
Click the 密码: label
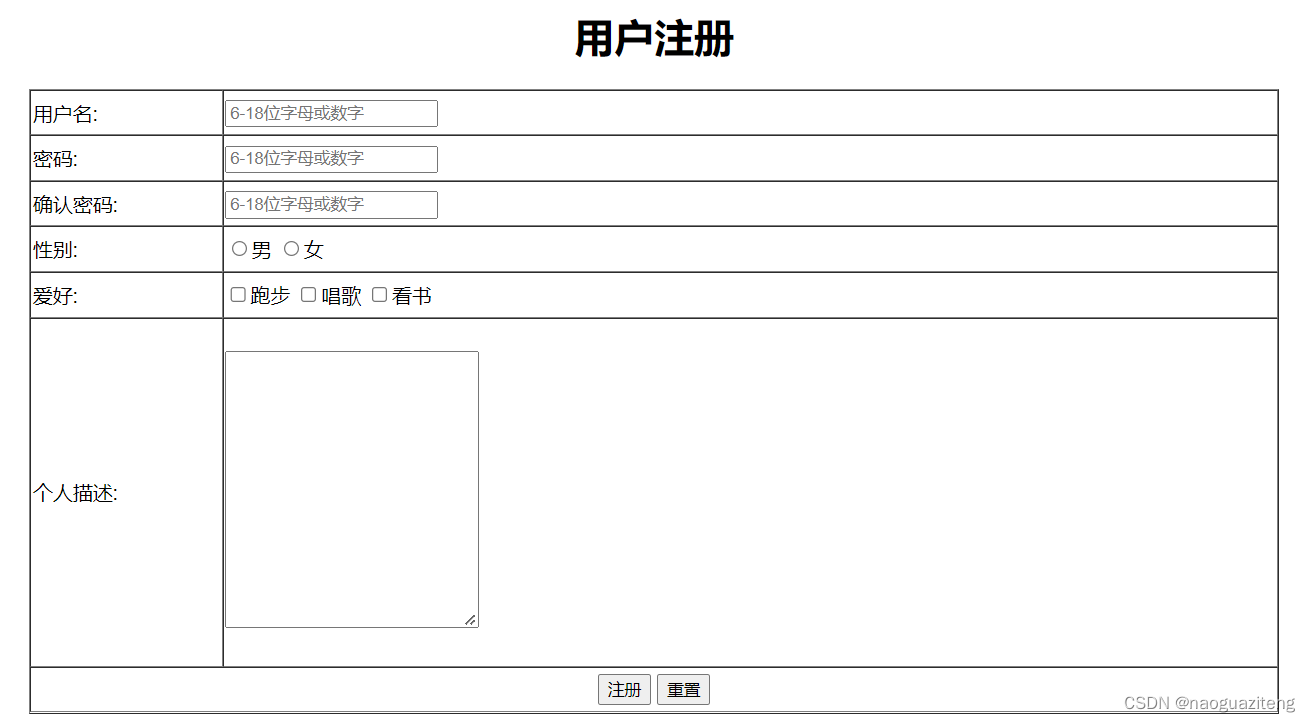pyautogui.click(x=55, y=159)
